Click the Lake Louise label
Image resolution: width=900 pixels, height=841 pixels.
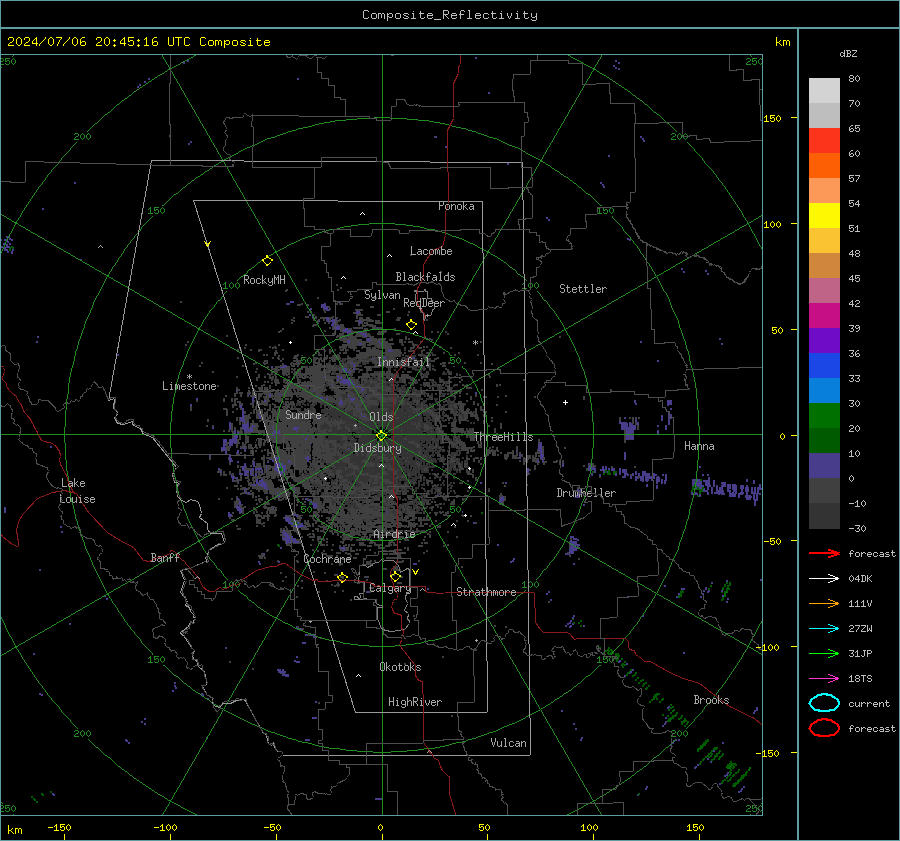[77, 491]
